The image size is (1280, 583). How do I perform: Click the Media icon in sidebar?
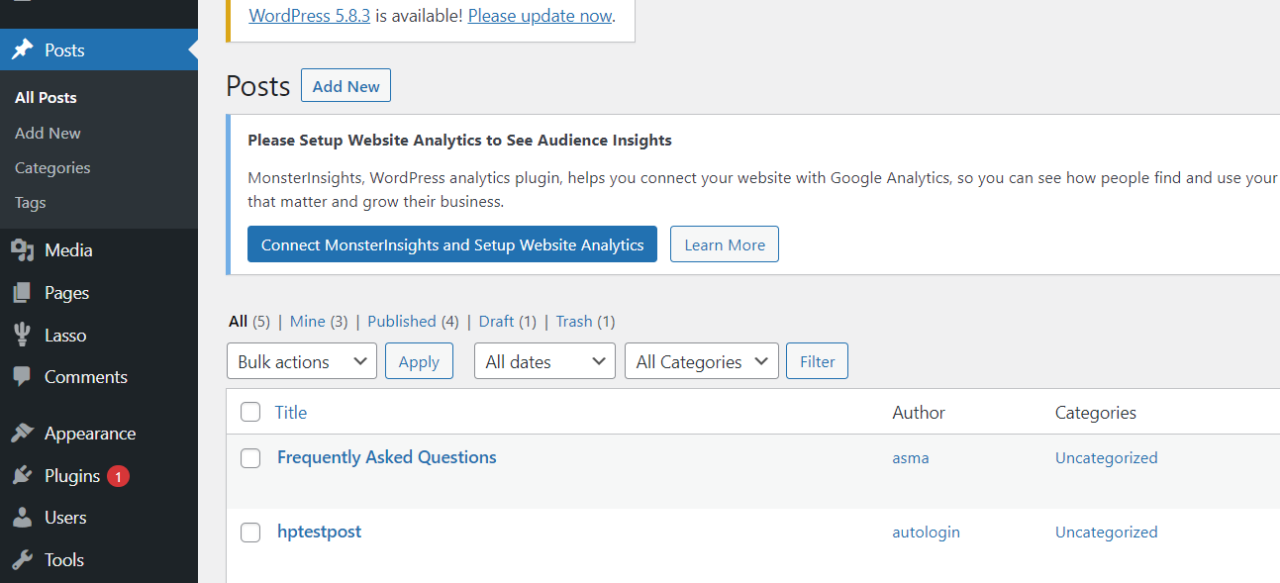coord(22,250)
